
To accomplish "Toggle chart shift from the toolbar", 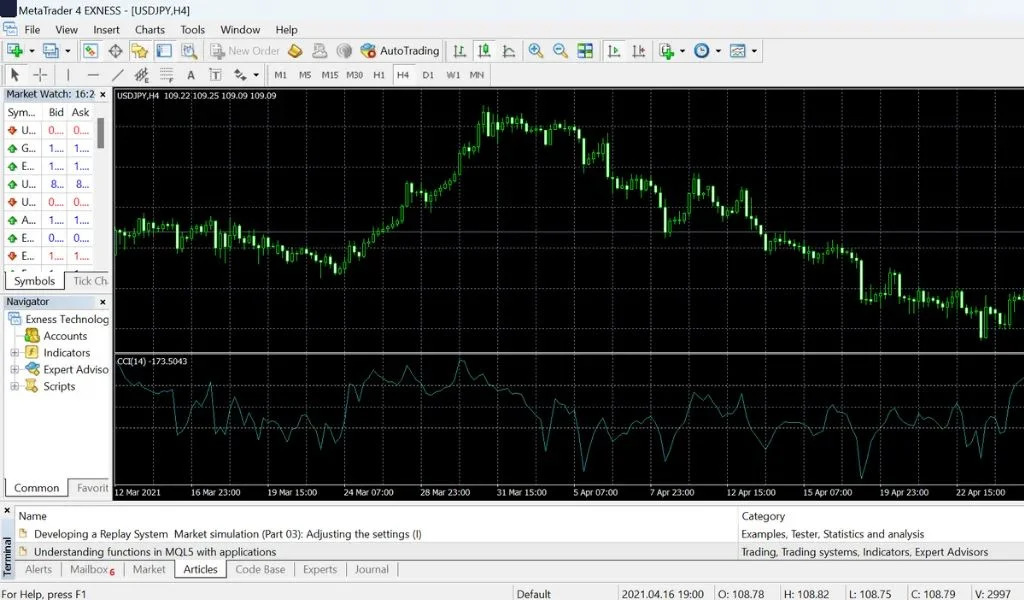I will [637, 50].
